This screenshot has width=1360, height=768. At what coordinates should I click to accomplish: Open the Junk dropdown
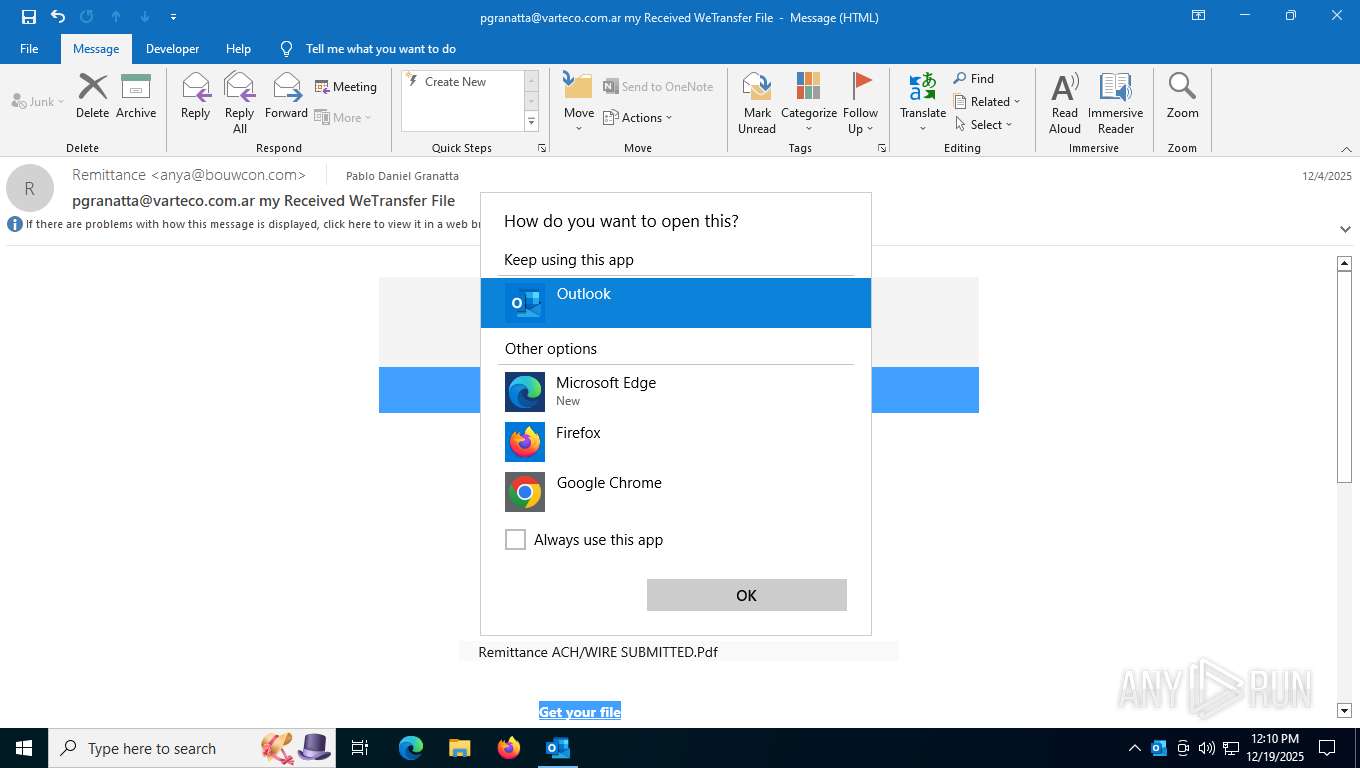[x=38, y=101]
